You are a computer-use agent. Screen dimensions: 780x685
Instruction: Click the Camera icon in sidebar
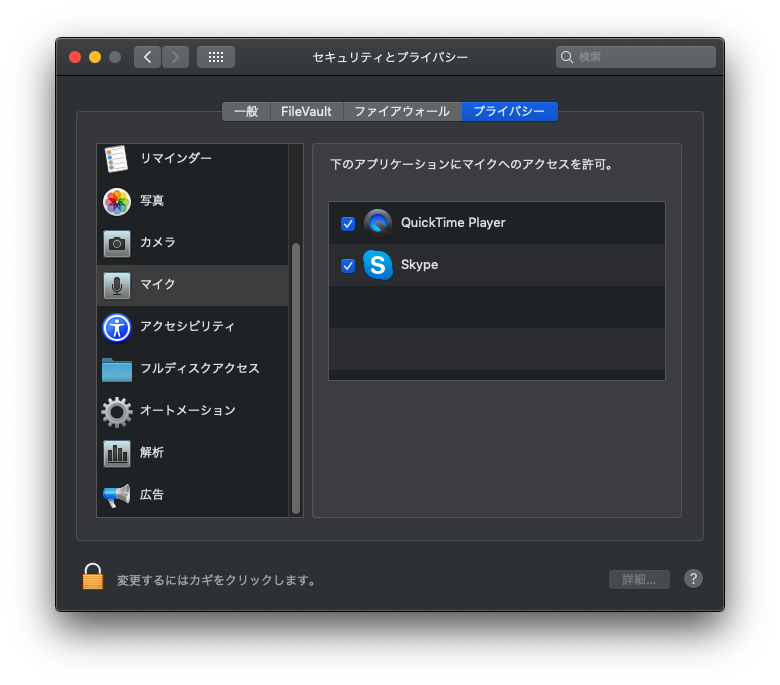[x=117, y=244]
